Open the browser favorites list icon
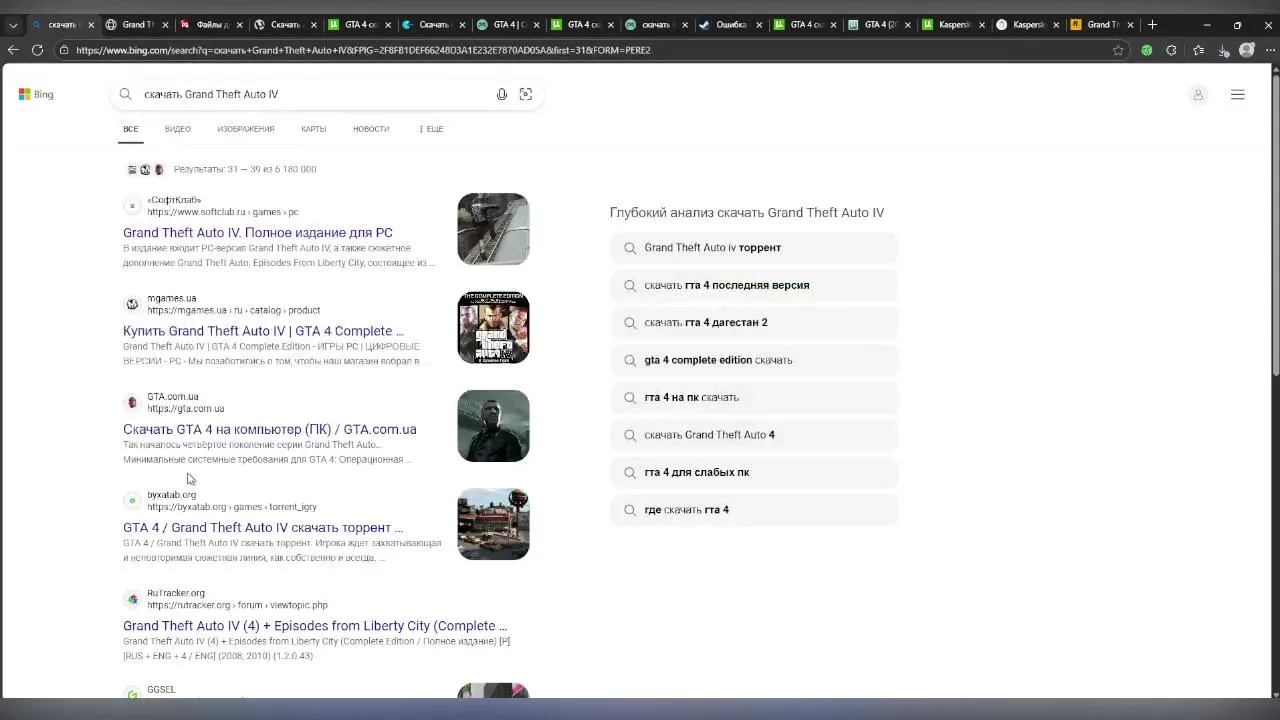Viewport: 1280px width, 720px height. [x=1198, y=50]
